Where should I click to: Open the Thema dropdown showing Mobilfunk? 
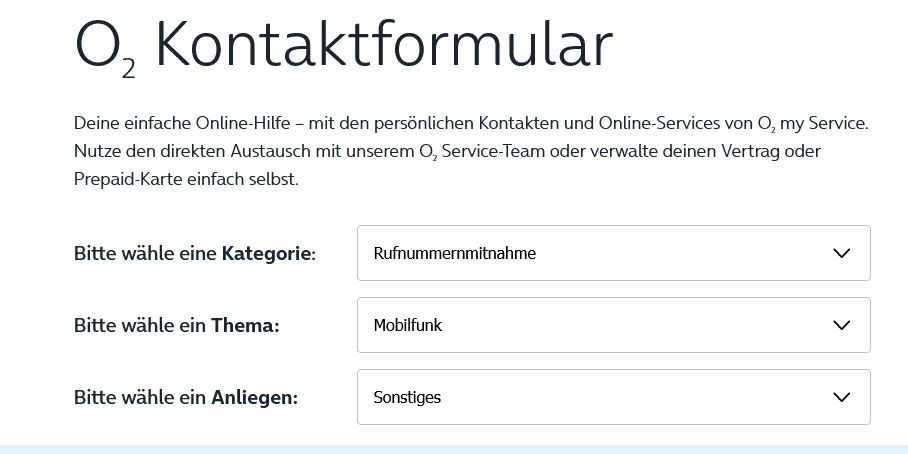[613, 325]
